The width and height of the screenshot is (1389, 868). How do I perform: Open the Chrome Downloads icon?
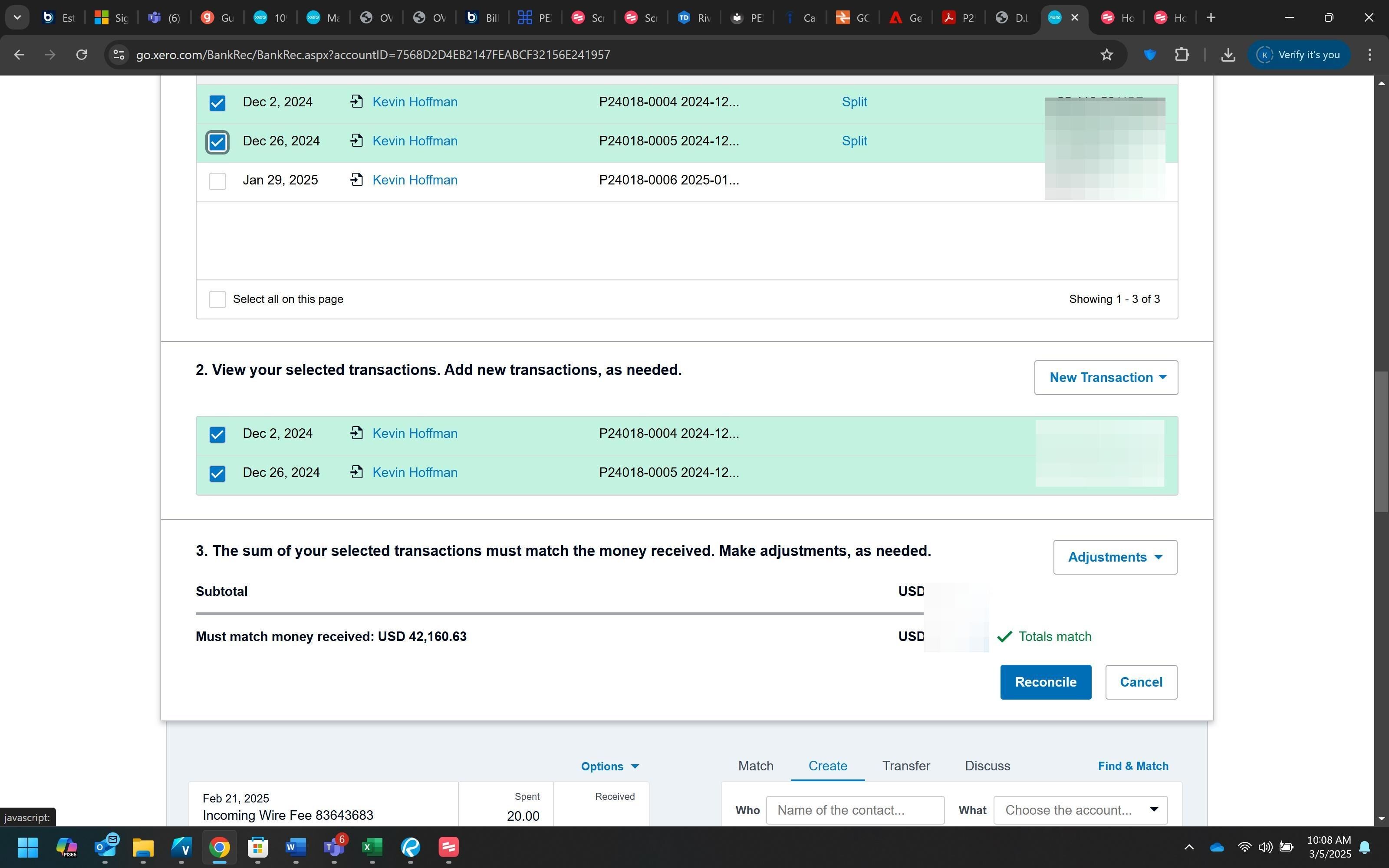[x=1228, y=55]
